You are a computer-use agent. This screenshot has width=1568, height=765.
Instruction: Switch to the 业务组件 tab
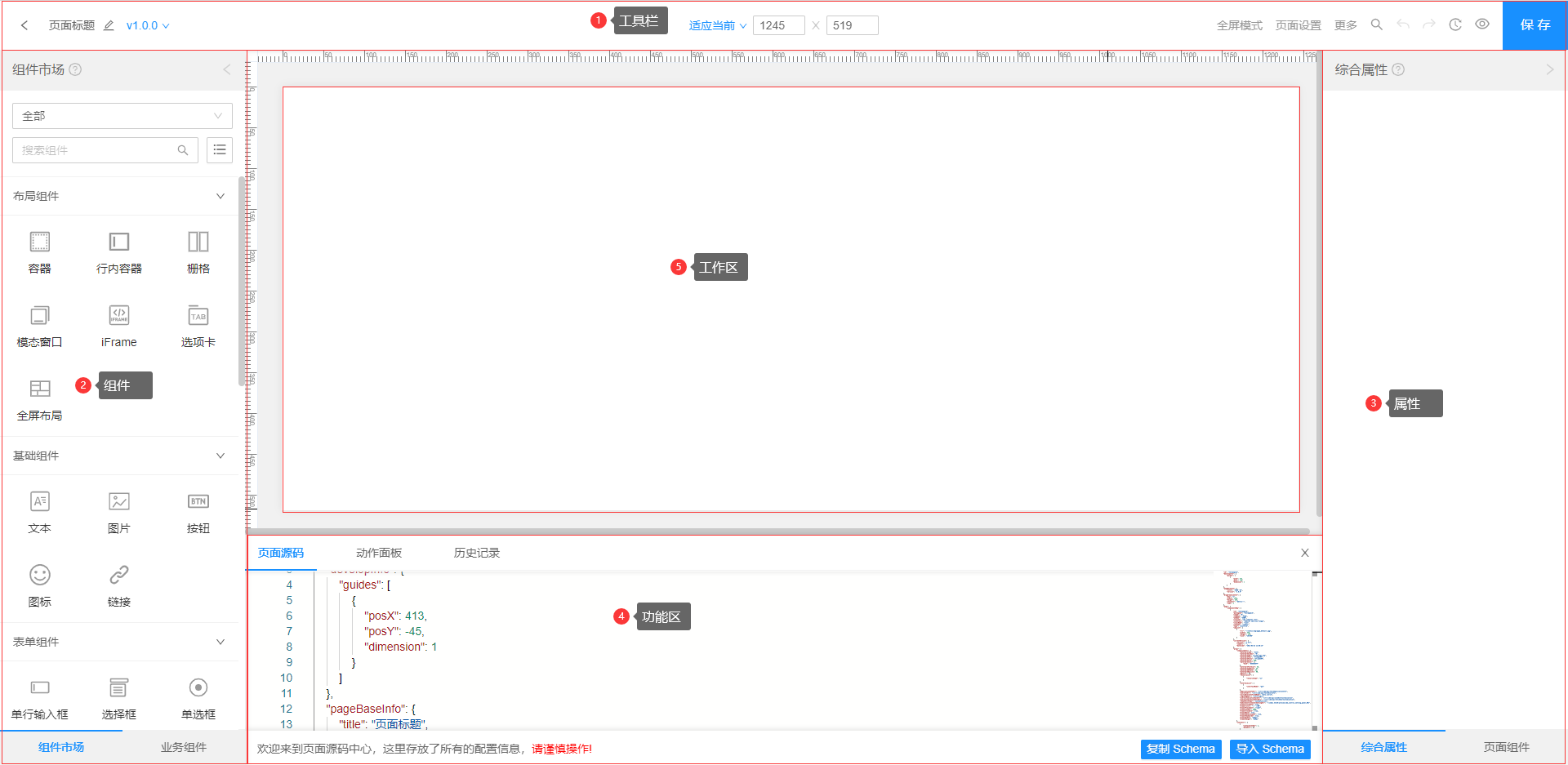pos(184,747)
